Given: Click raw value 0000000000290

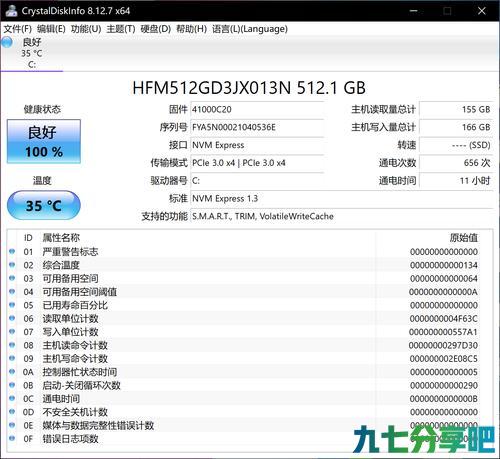Looking at the screenshot, I should [444, 385].
